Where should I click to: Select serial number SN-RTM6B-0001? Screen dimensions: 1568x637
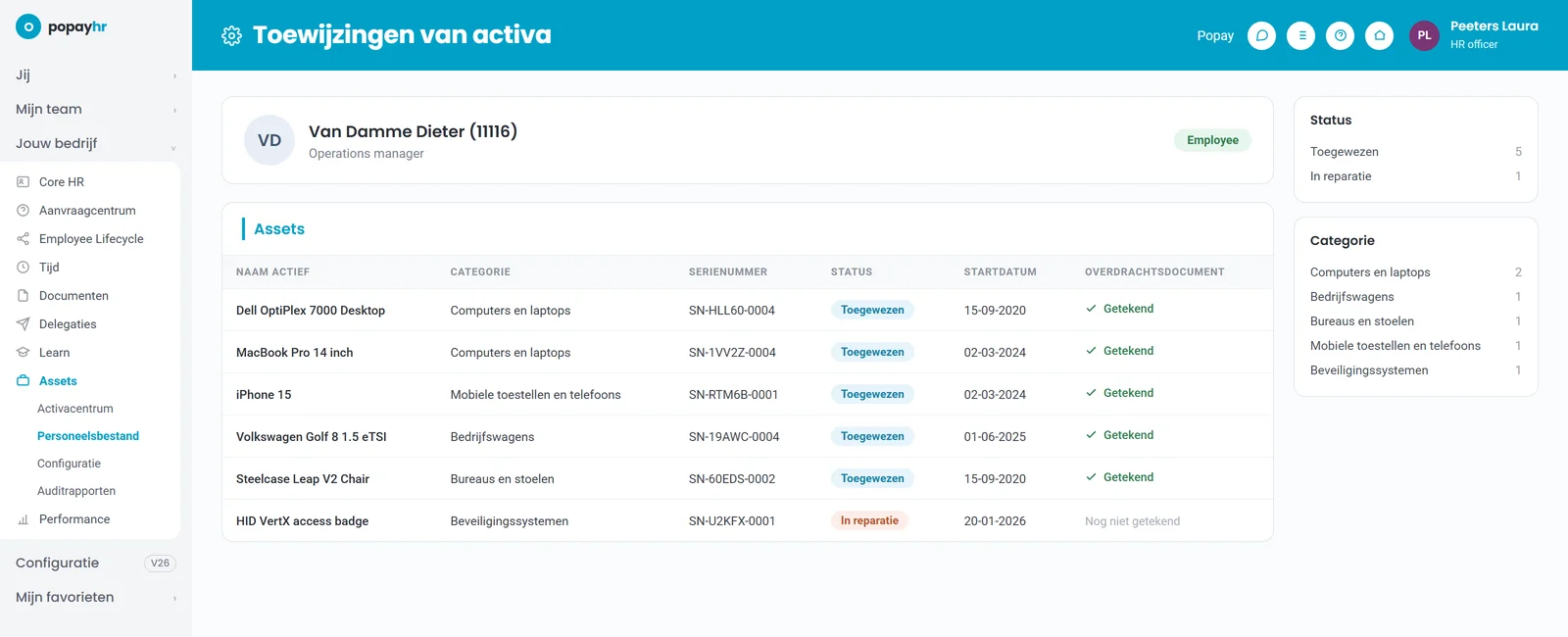pyautogui.click(x=733, y=395)
